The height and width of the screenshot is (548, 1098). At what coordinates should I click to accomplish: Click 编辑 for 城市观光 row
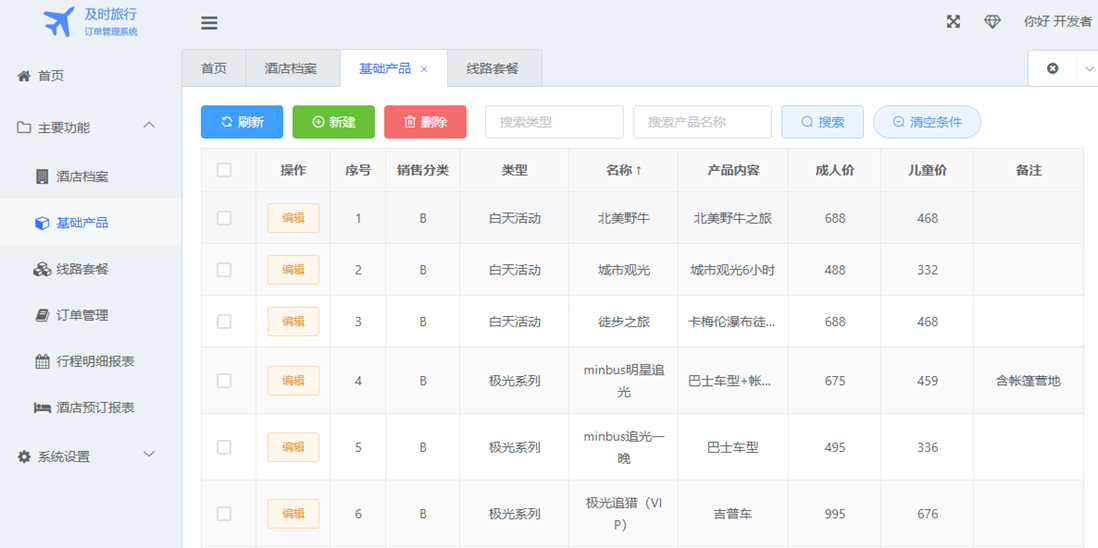click(x=293, y=269)
